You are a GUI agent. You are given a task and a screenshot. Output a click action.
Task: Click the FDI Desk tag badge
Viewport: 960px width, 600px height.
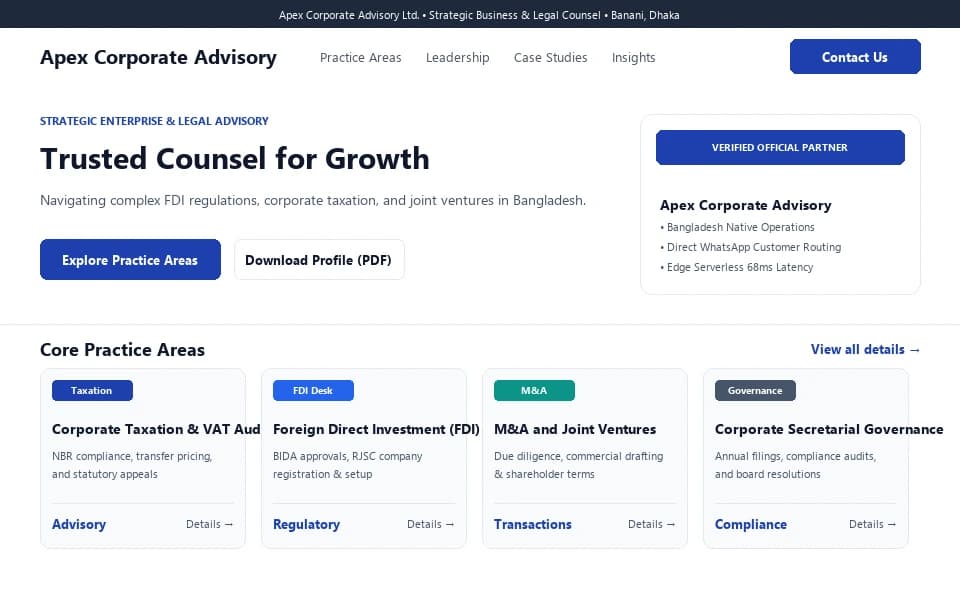click(x=313, y=391)
